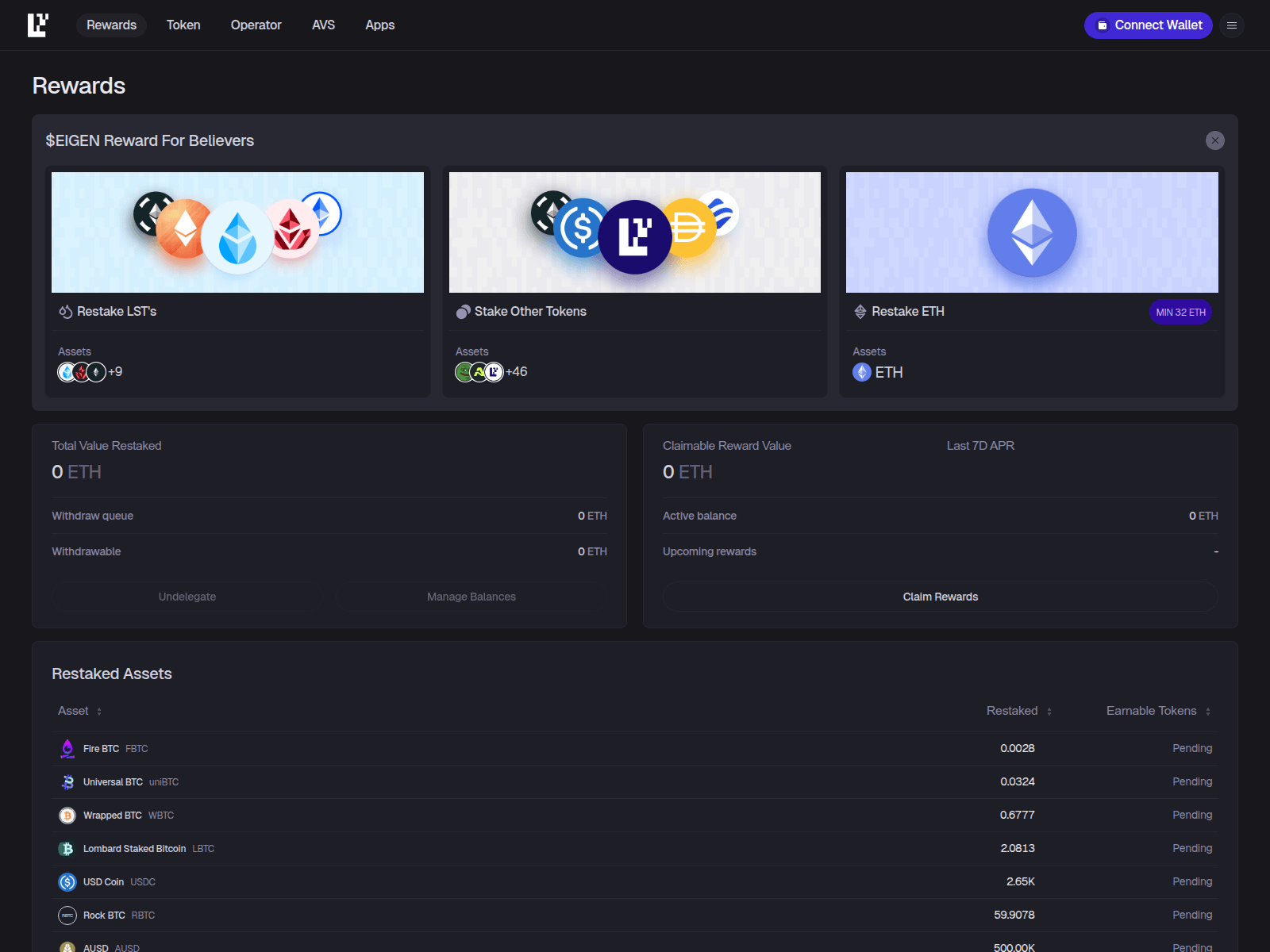
Task: Click Pending status for Fire BTC
Action: click(1192, 748)
